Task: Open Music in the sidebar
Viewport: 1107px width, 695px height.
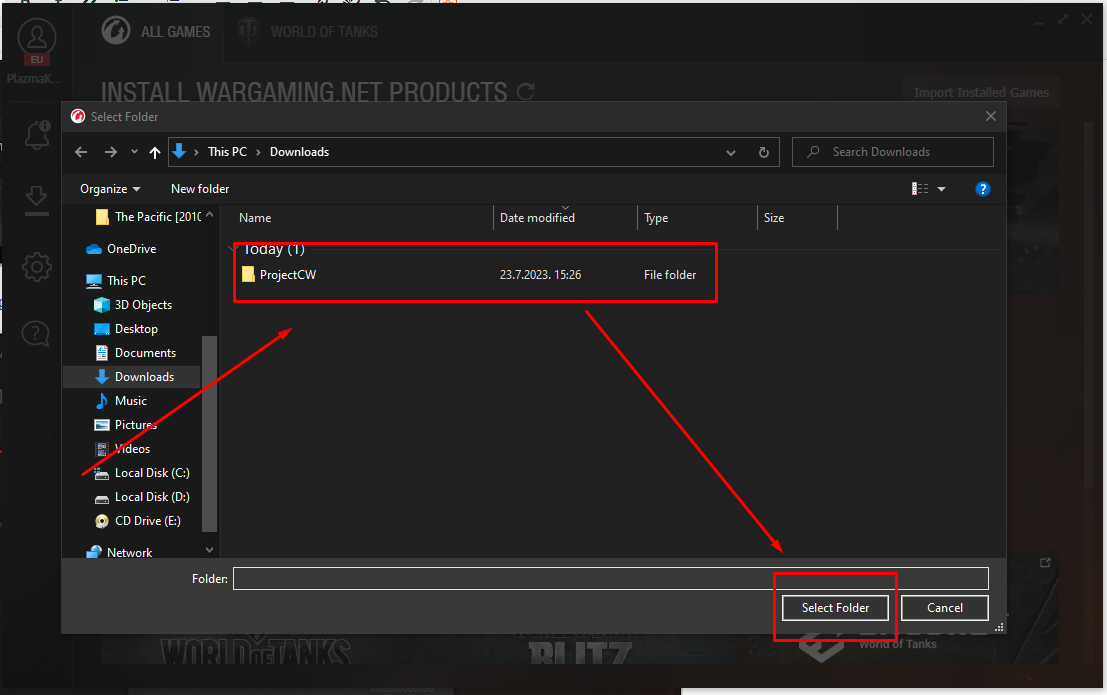Action: (121, 400)
